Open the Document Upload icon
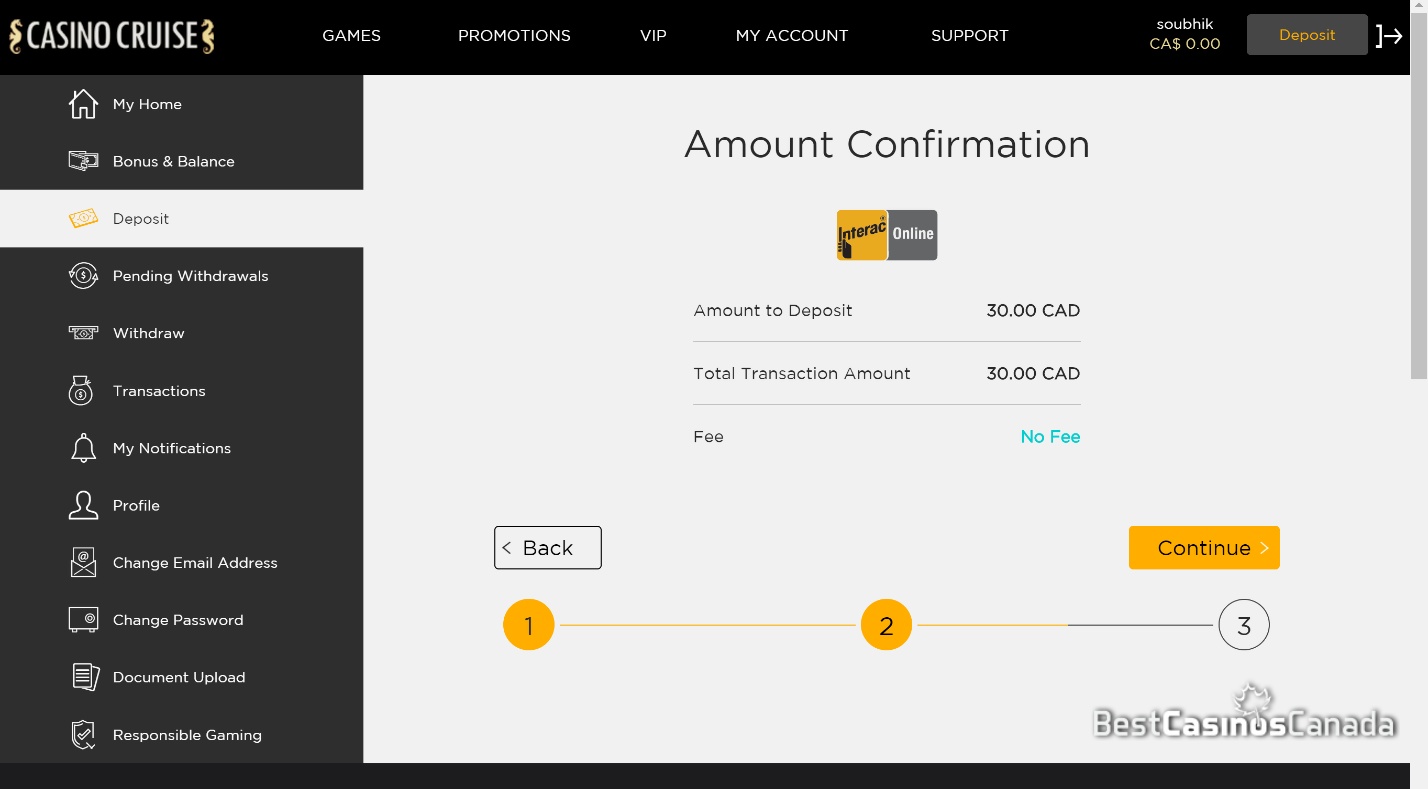Image resolution: width=1428 pixels, height=789 pixels. pos(85,677)
